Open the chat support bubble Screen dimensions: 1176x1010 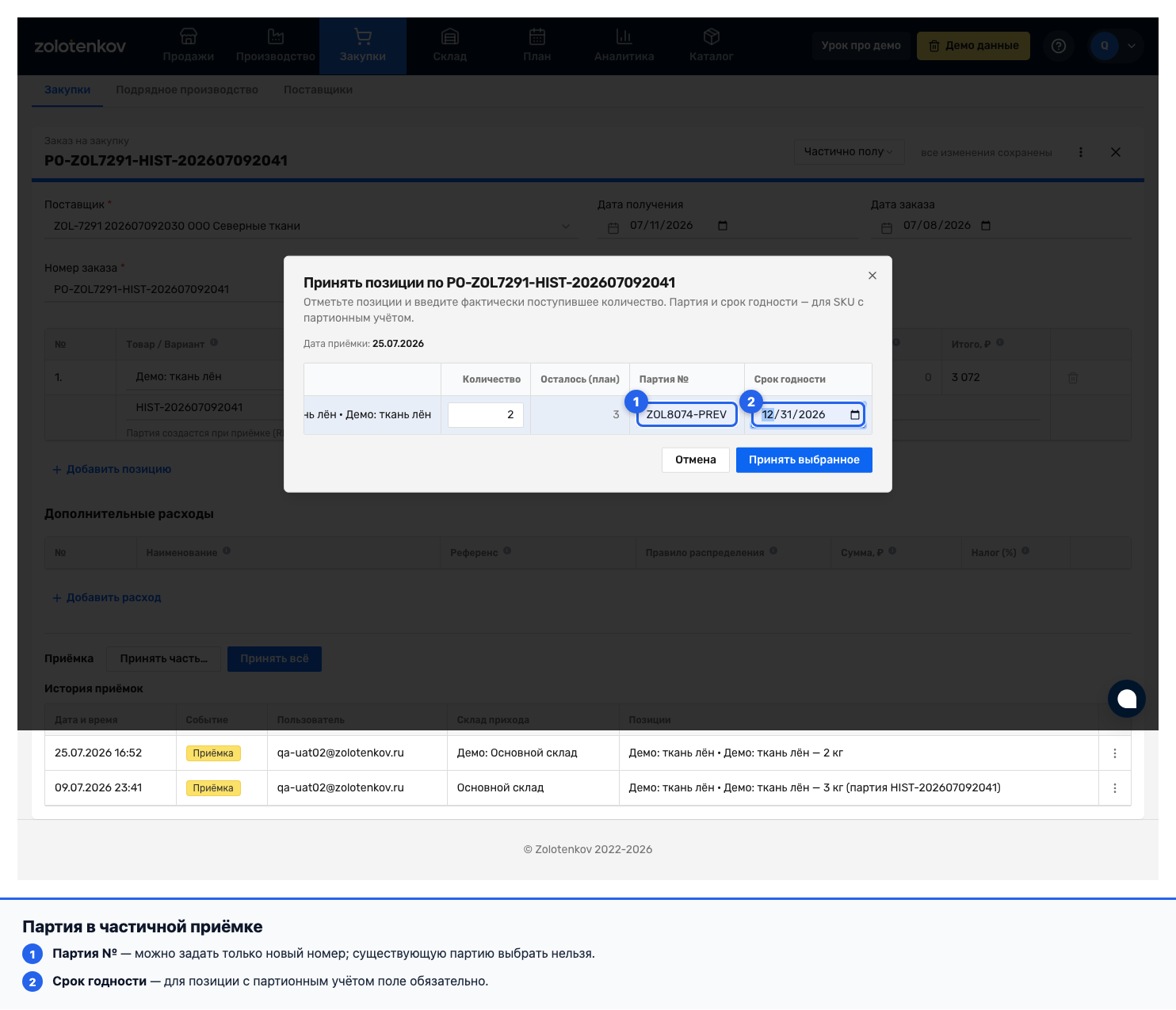point(1127,699)
